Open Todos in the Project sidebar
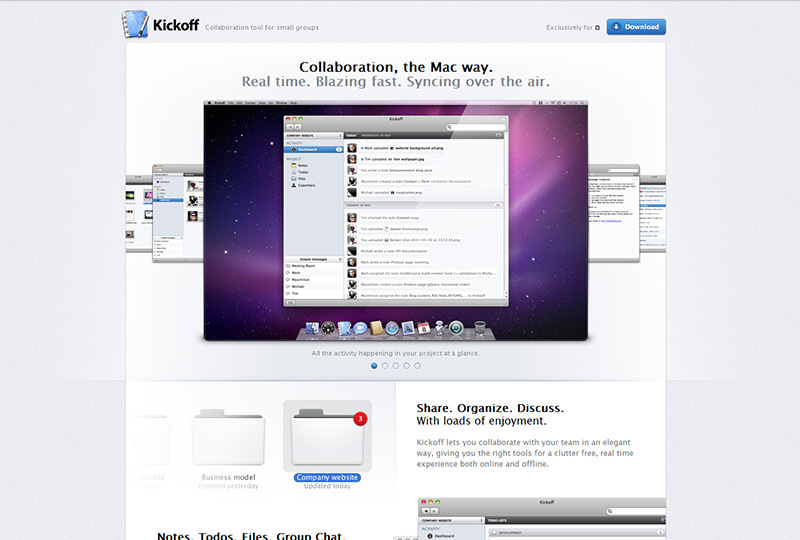 pyautogui.click(x=299, y=173)
